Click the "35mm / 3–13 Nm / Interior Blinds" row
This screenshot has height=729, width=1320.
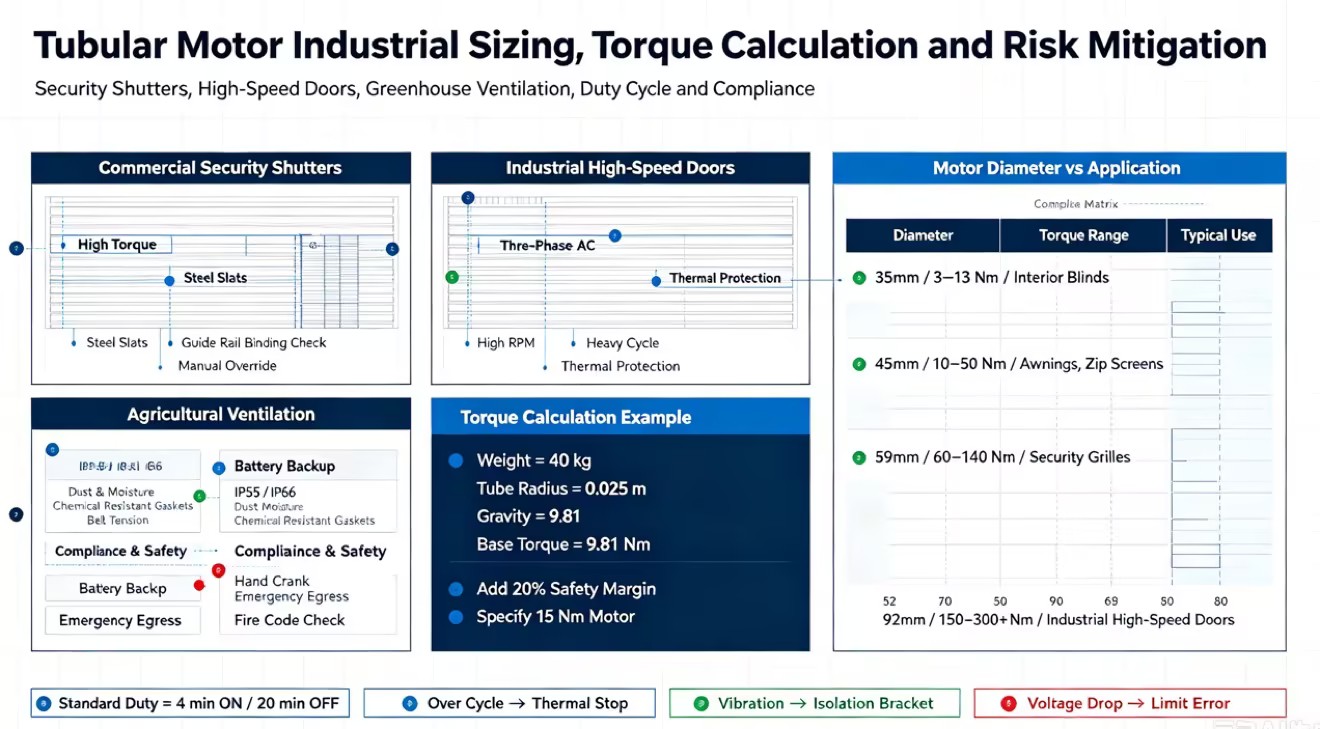992,278
